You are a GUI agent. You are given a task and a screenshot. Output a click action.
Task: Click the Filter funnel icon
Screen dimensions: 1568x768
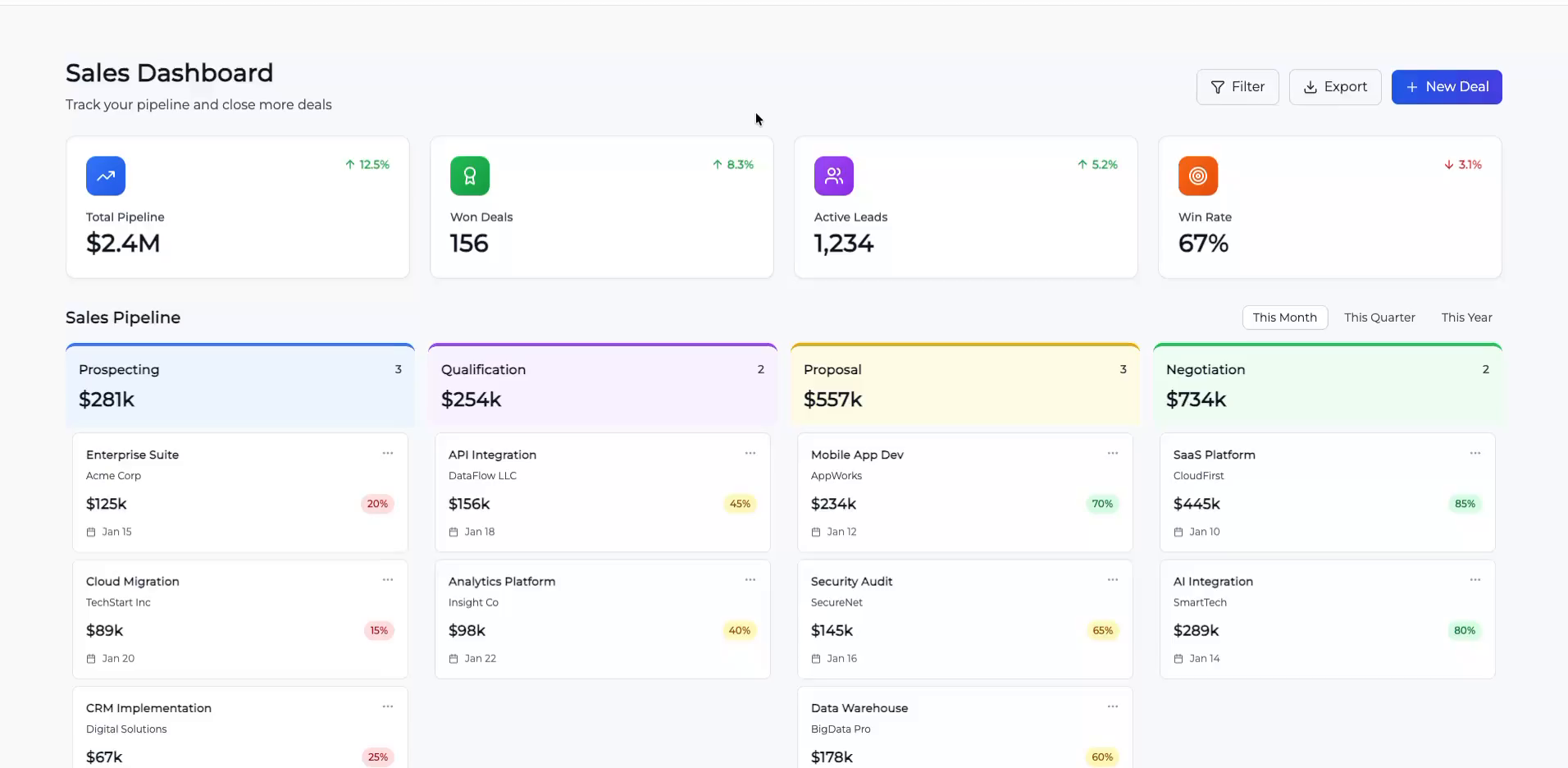[1219, 87]
